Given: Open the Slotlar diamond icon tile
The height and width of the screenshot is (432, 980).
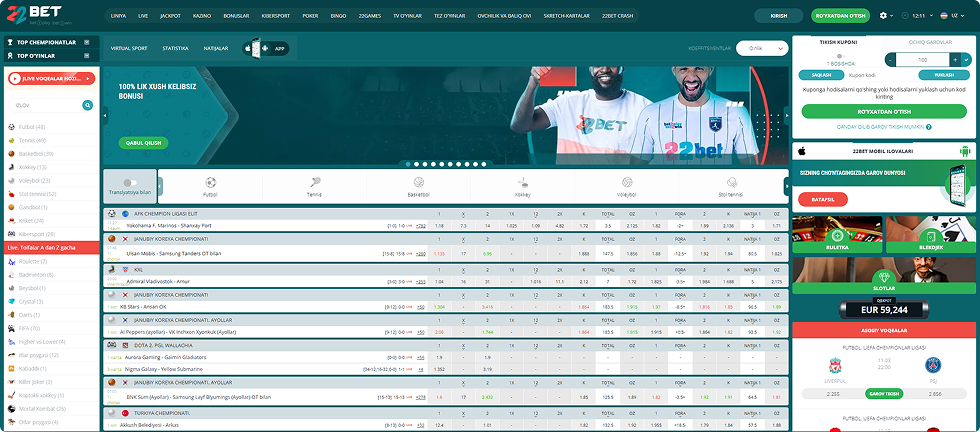Looking at the screenshot, I should click(884, 276).
